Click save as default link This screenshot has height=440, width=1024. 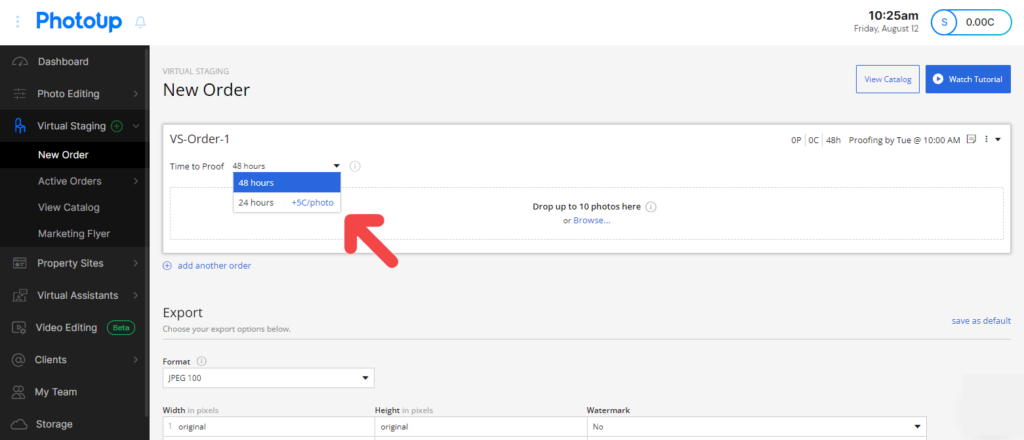click(981, 321)
